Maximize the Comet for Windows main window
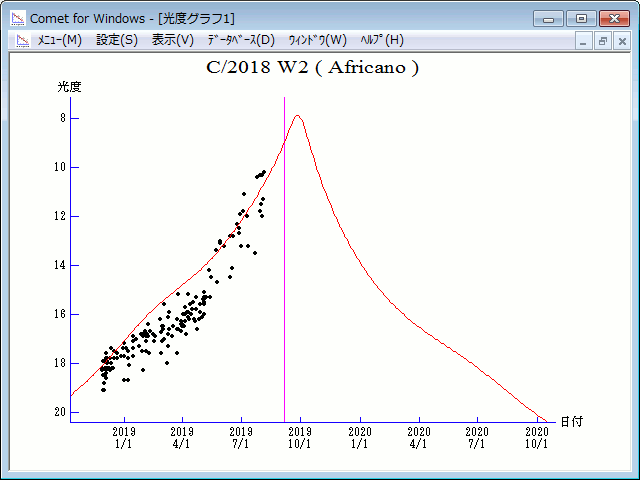The width and height of the screenshot is (640, 480). [580, 18]
